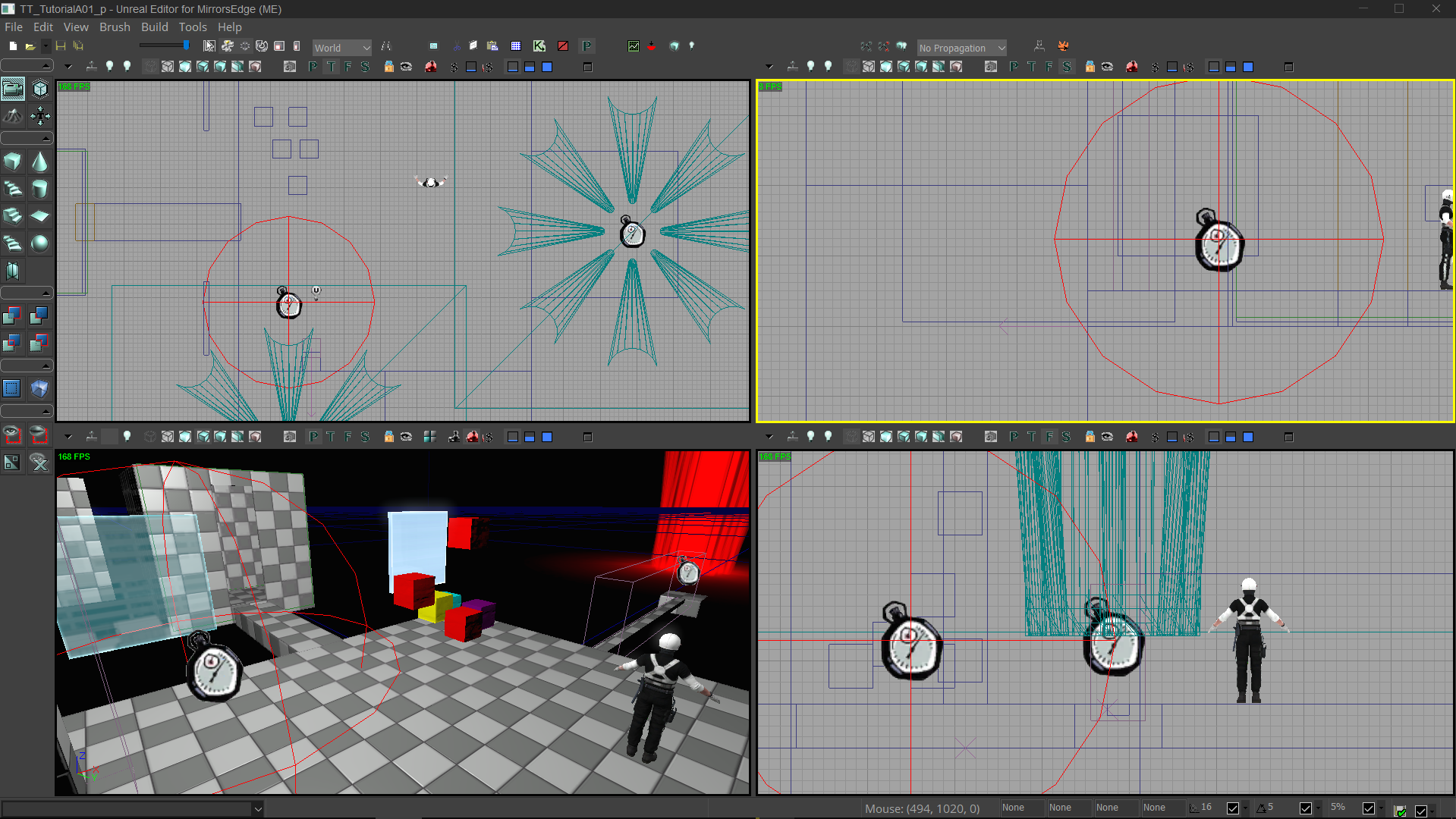Open the bottom-left command history dropdown

[258, 809]
